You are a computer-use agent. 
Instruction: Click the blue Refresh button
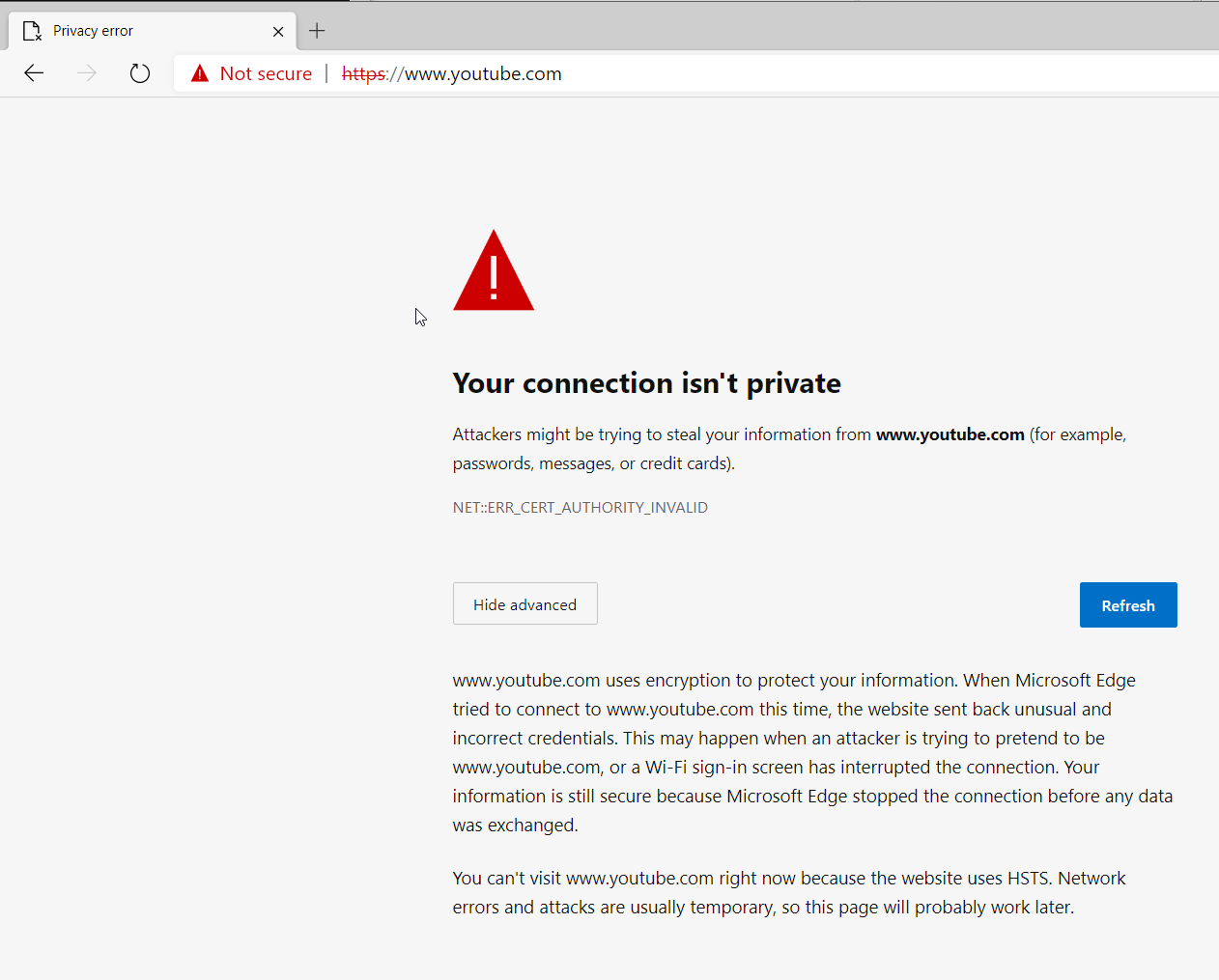pos(1128,604)
